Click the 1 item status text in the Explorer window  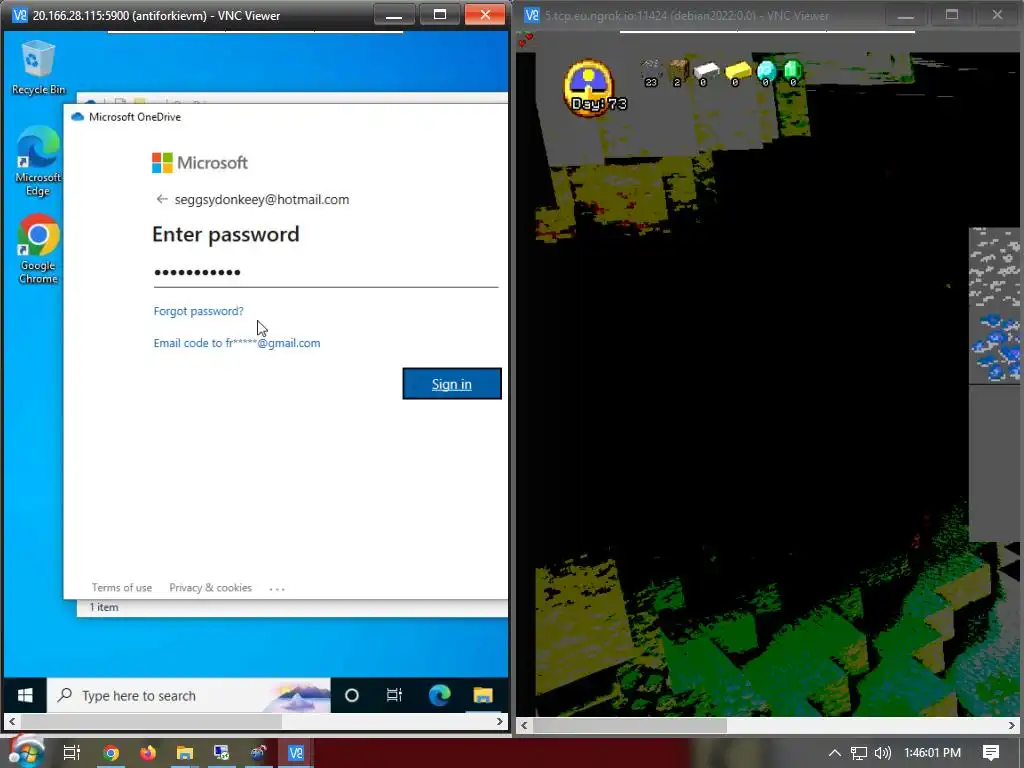104,607
